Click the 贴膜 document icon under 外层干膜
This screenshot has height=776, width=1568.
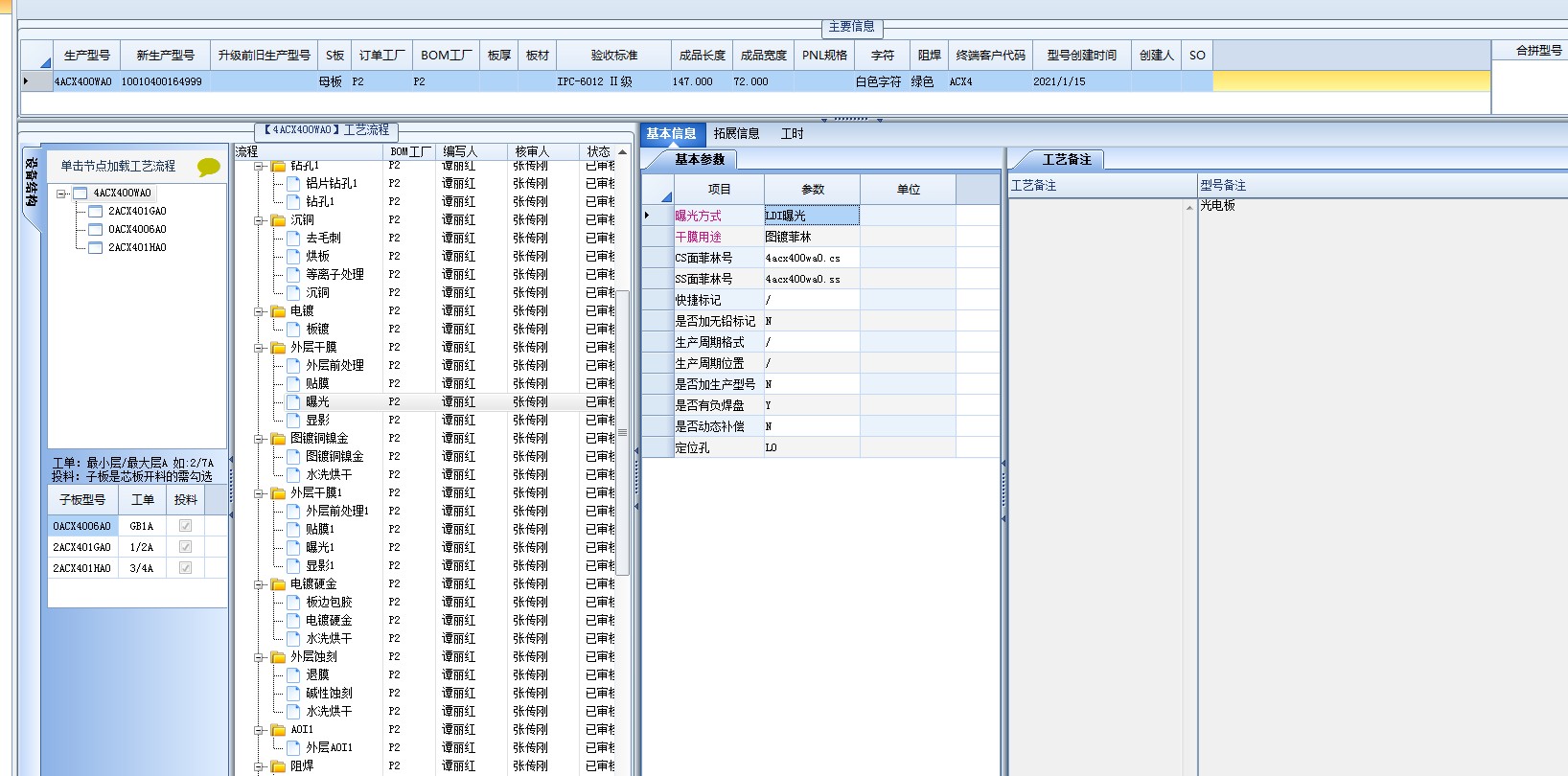point(294,383)
